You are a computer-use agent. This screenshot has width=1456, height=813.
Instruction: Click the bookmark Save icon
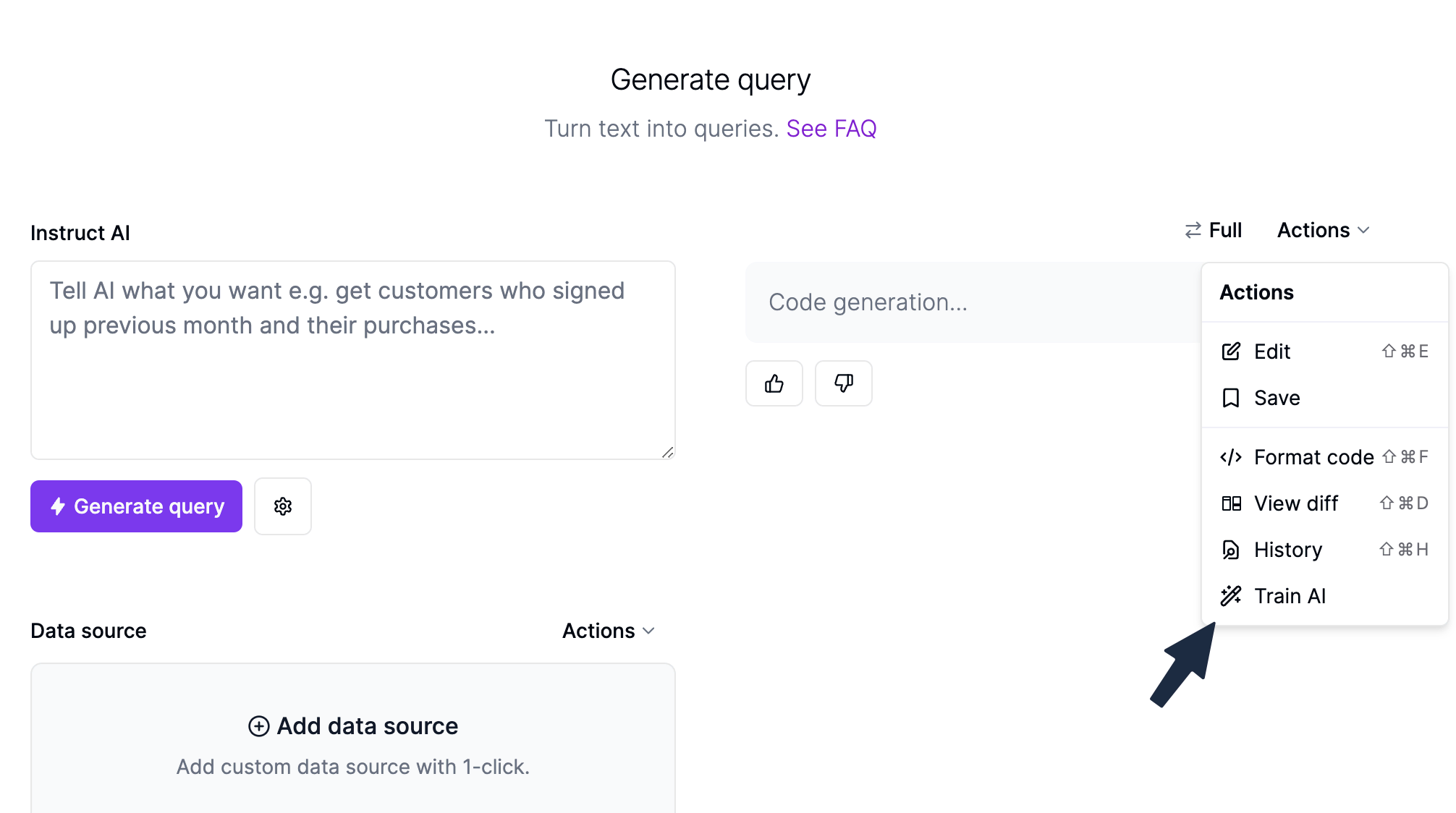tap(1231, 398)
